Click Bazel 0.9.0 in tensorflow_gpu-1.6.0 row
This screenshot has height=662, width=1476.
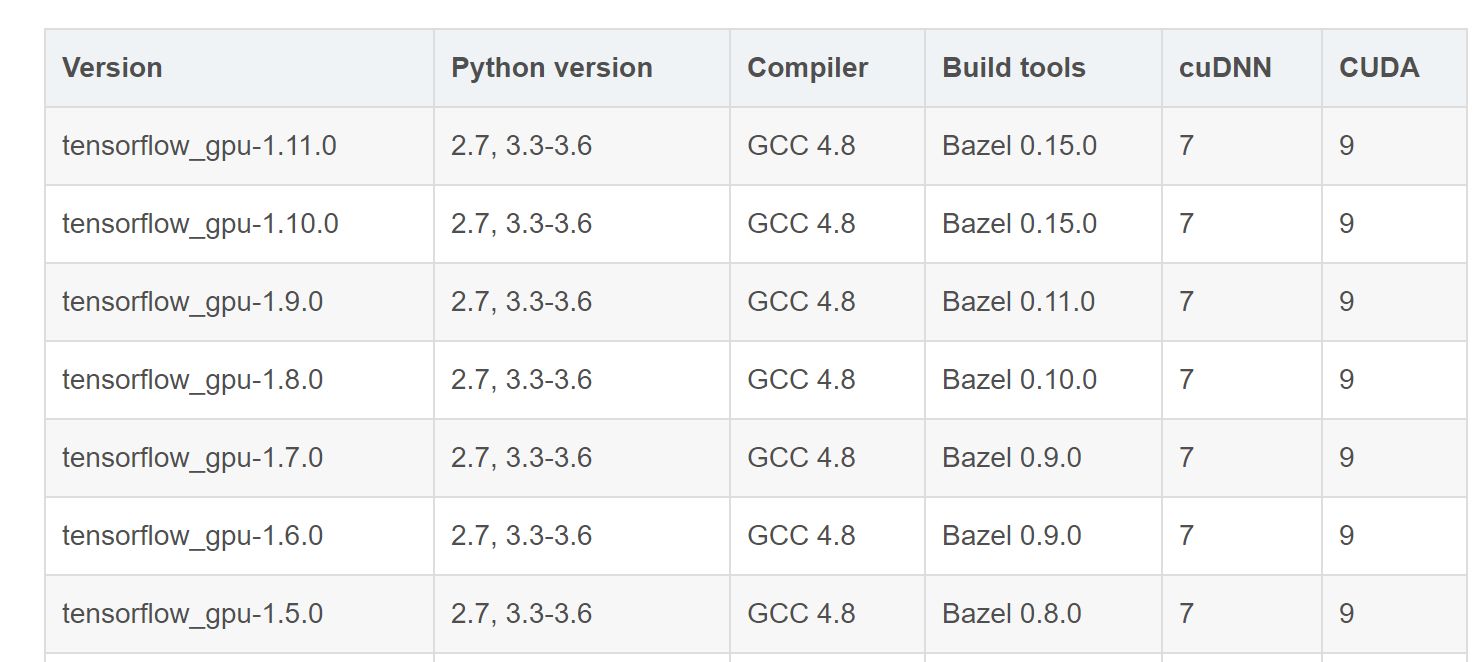pos(1043,536)
